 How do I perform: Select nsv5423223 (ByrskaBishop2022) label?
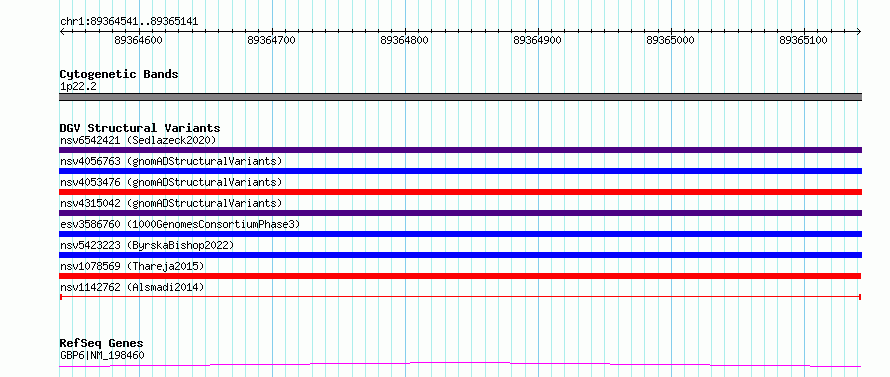(146, 245)
